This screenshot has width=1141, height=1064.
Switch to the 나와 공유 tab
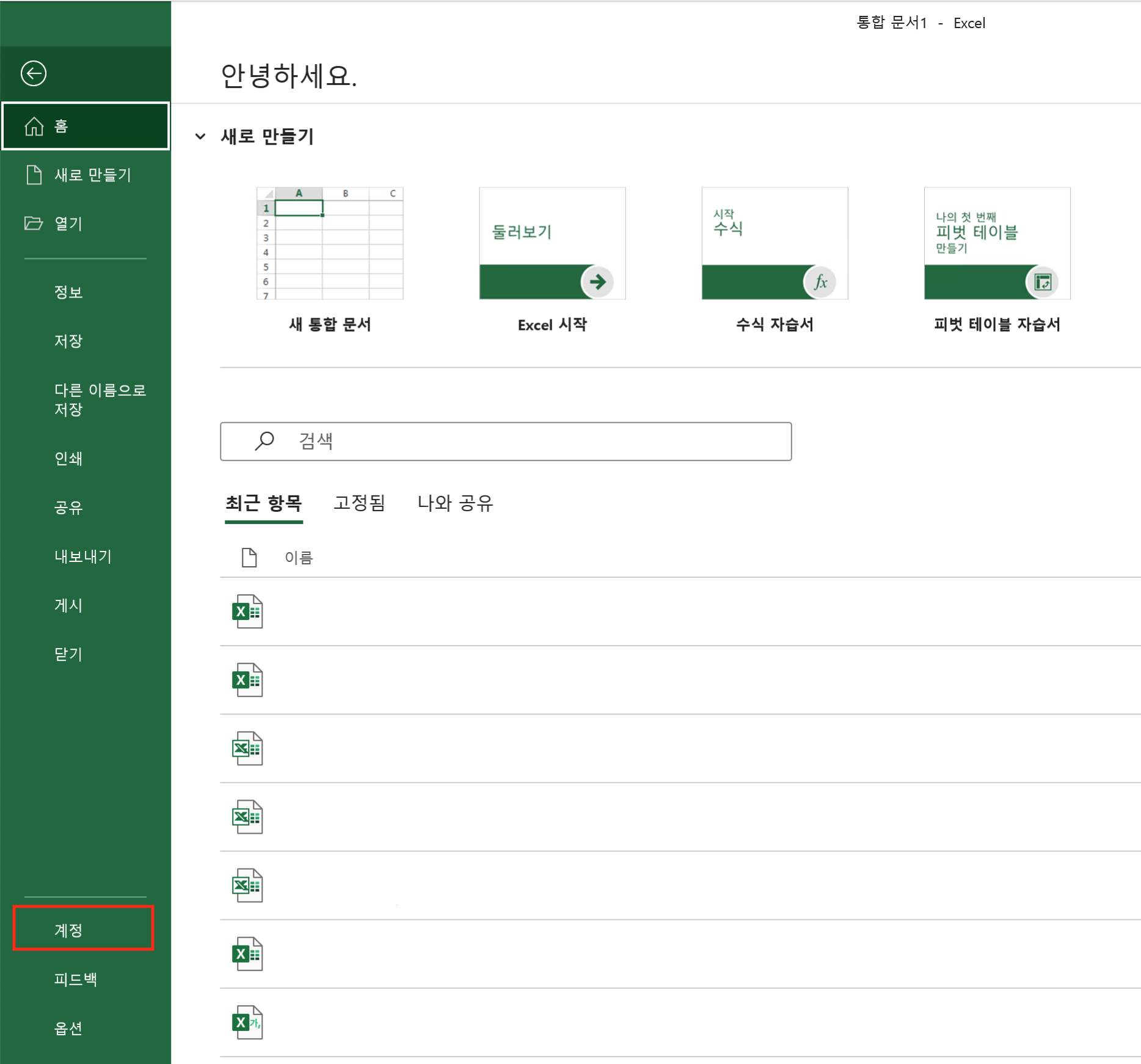(455, 503)
